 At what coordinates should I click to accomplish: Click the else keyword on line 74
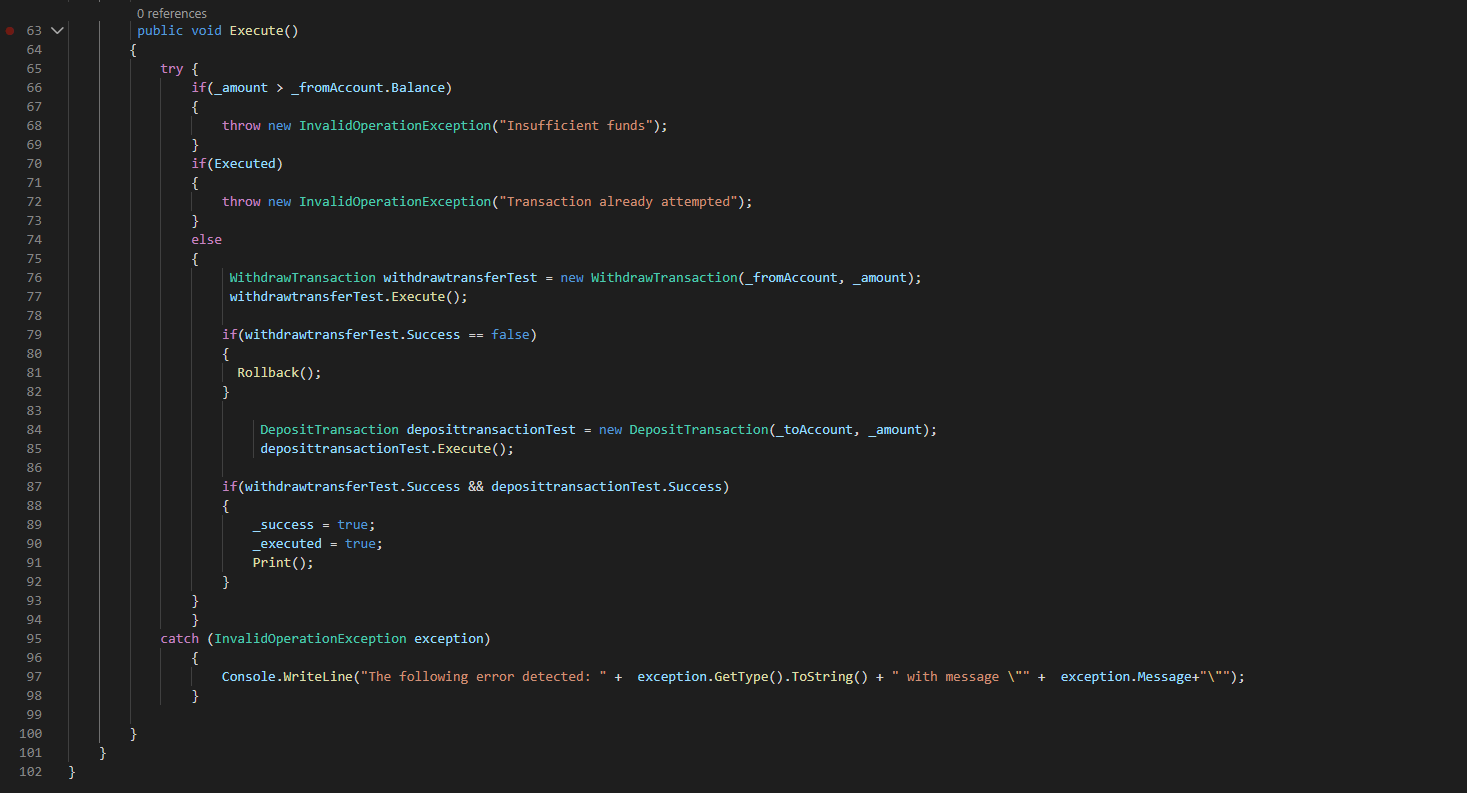click(206, 239)
